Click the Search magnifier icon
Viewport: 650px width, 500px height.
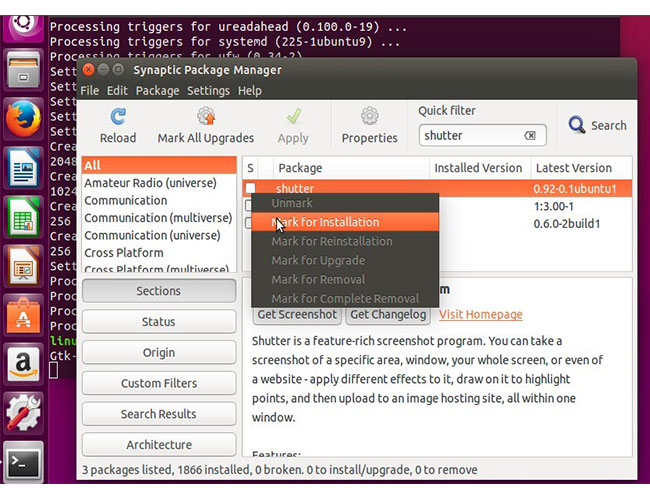click(577, 125)
